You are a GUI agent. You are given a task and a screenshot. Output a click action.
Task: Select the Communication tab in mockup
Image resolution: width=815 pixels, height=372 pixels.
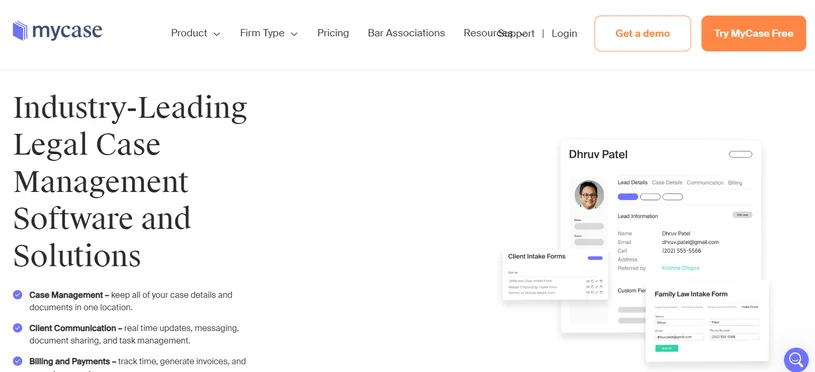pyautogui.click(x=705, y=182)
